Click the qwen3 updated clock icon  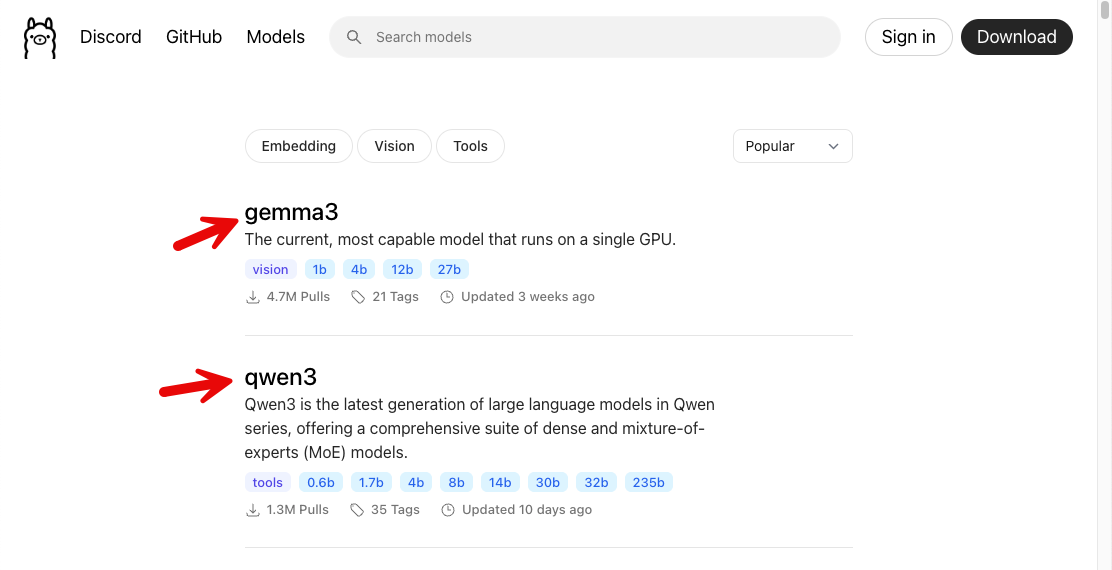coord(448,510)
